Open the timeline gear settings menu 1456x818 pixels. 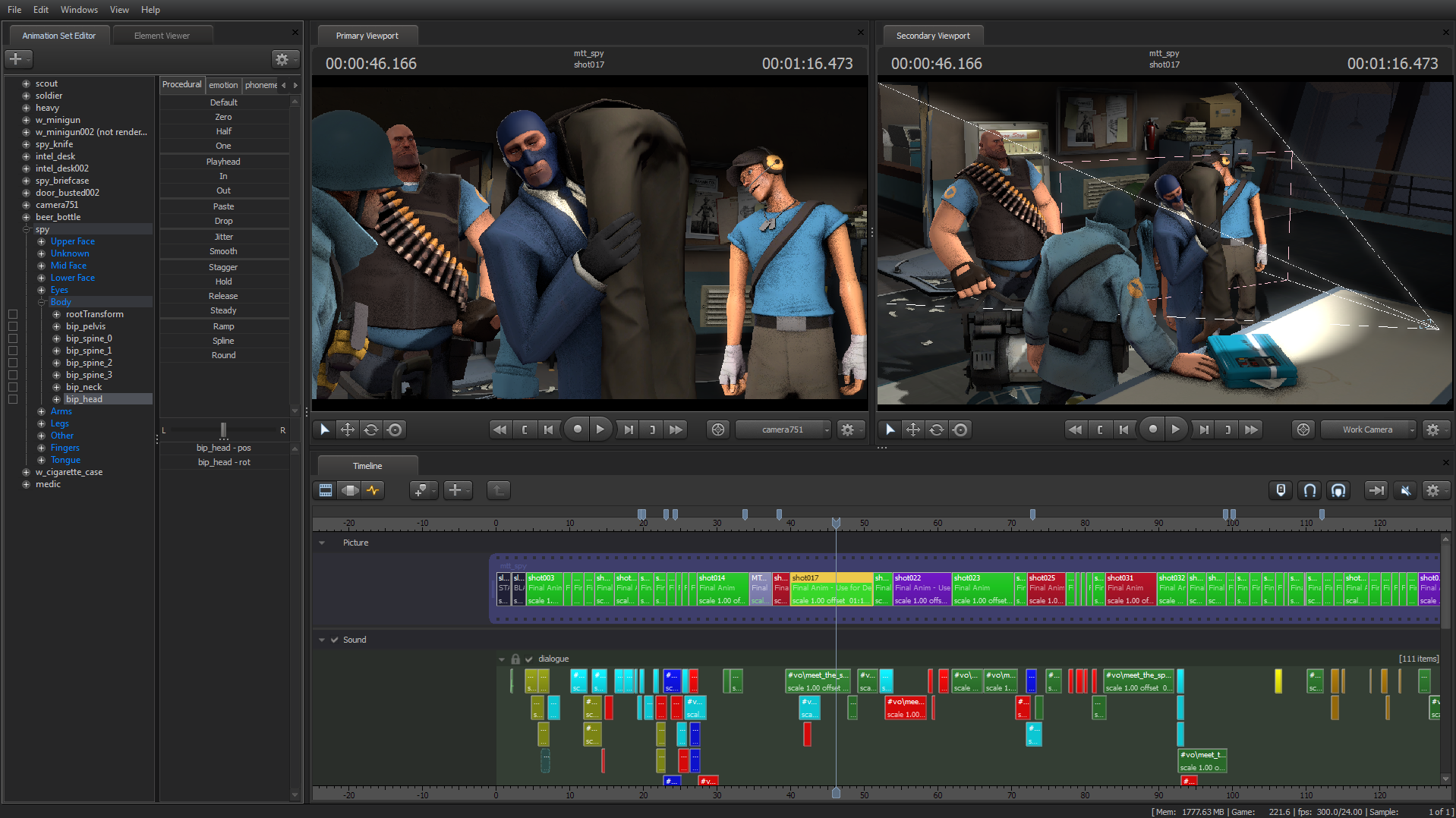point(1434,489)
